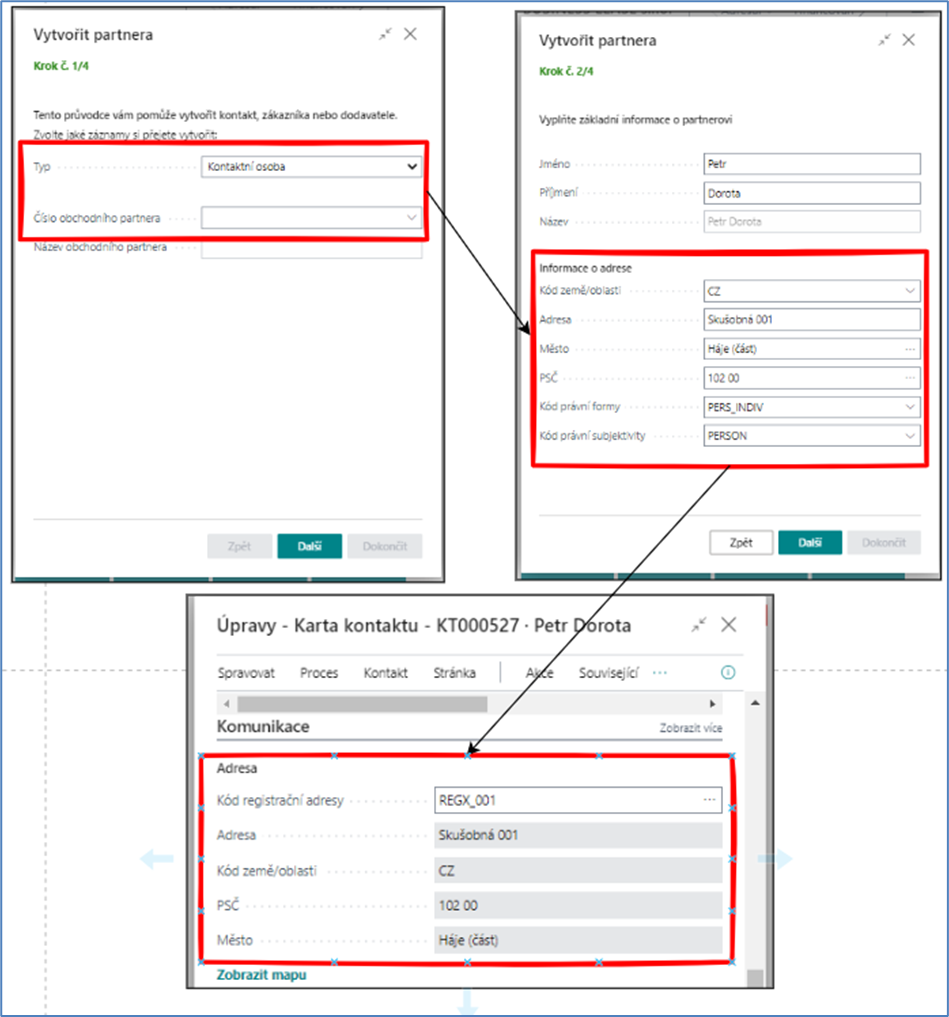Click the Zobrazit mapu link

[262, 975]
